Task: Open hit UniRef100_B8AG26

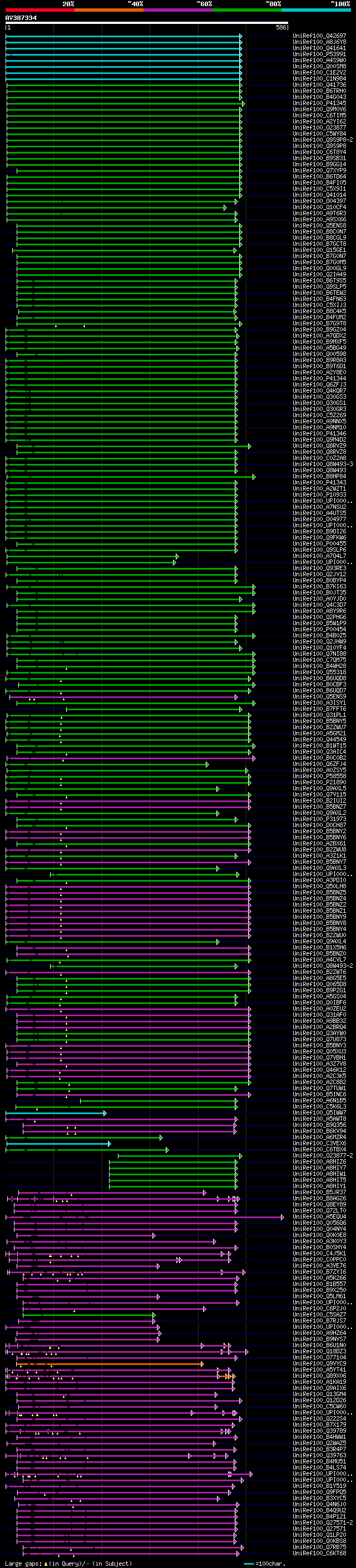Action: (x=319, y=1198)
